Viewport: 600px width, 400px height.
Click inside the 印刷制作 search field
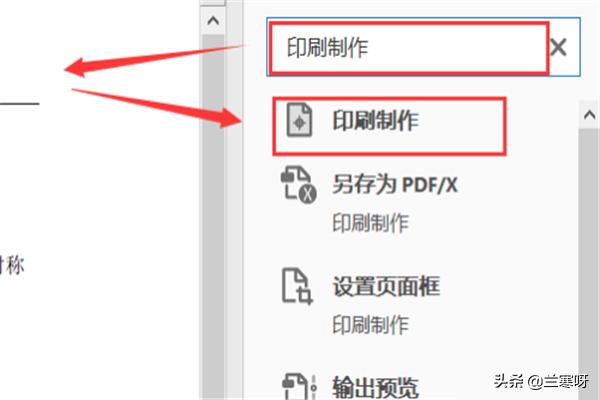tap(409, 47)
